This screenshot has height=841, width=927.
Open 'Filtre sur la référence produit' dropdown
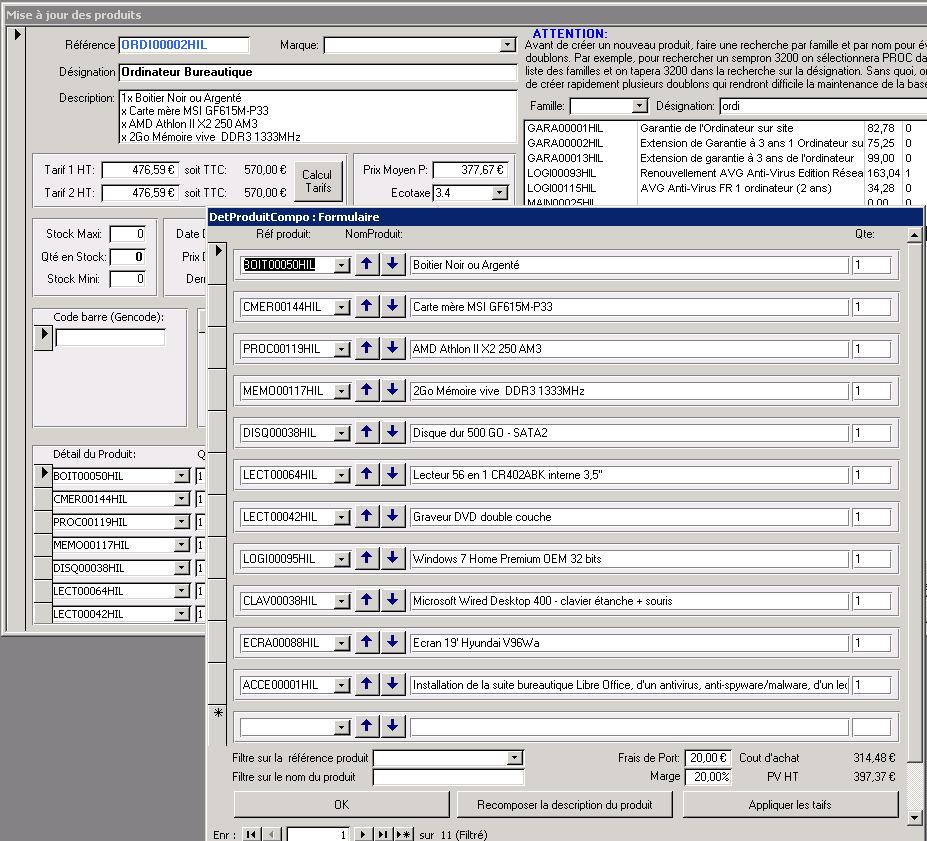pos(515,758)
